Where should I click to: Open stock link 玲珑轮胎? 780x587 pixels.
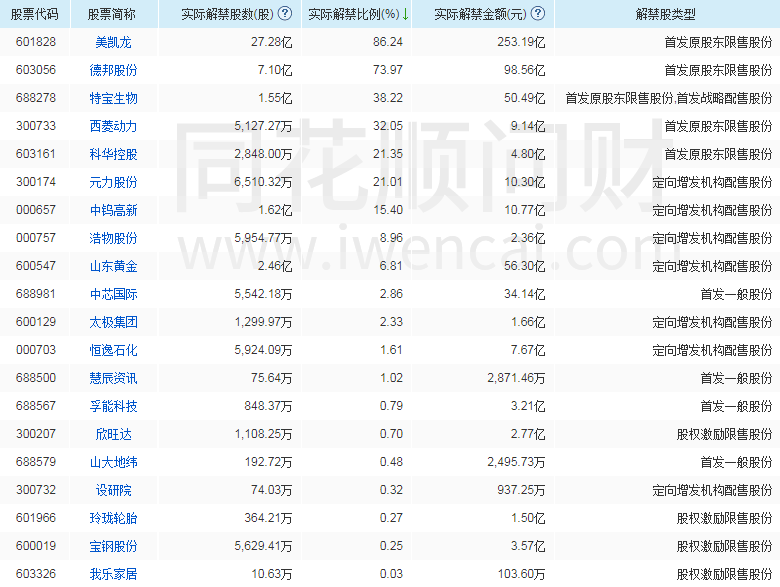[x=113, y=518]
